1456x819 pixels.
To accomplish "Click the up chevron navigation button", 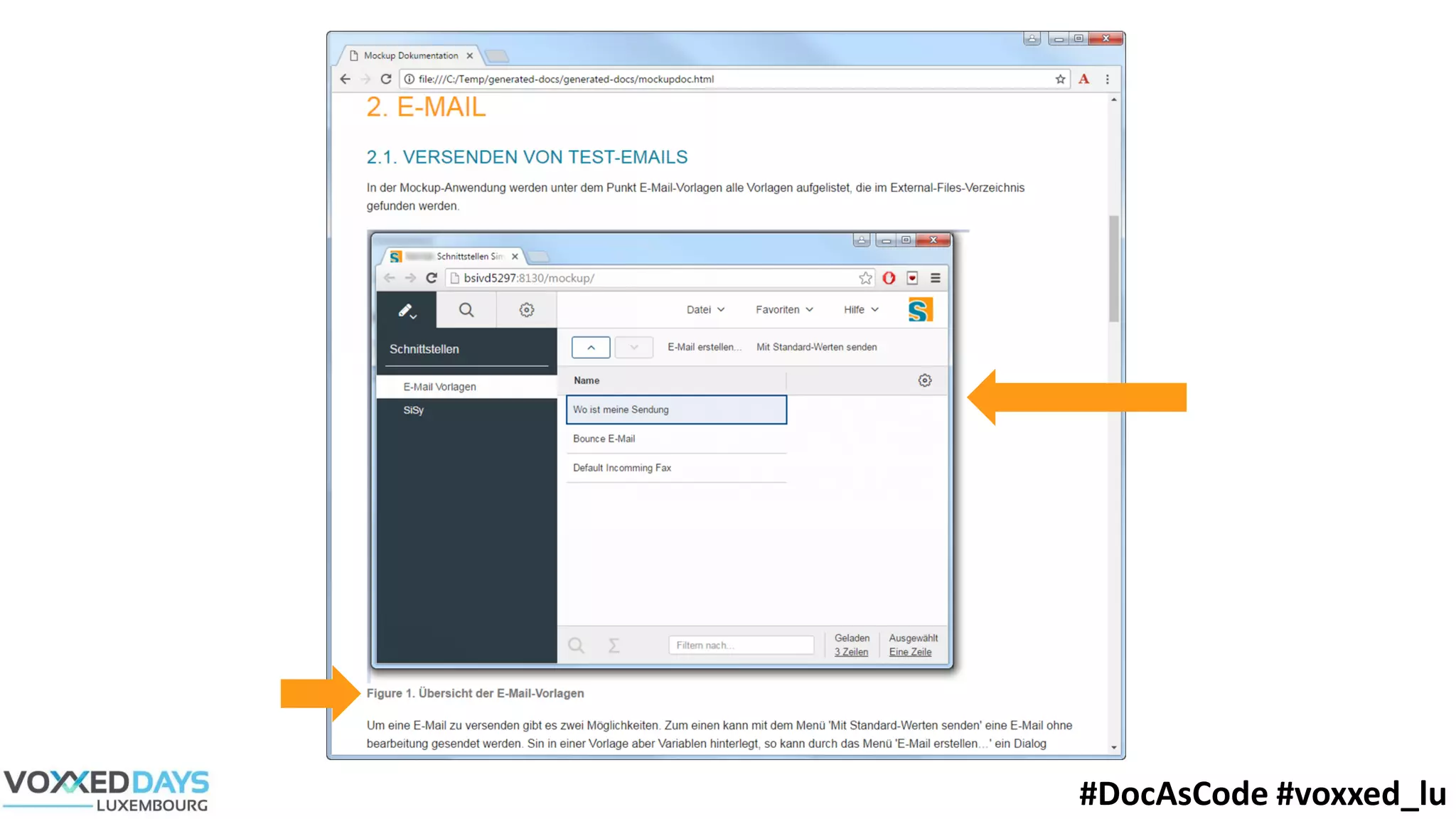I will point(591,347).
